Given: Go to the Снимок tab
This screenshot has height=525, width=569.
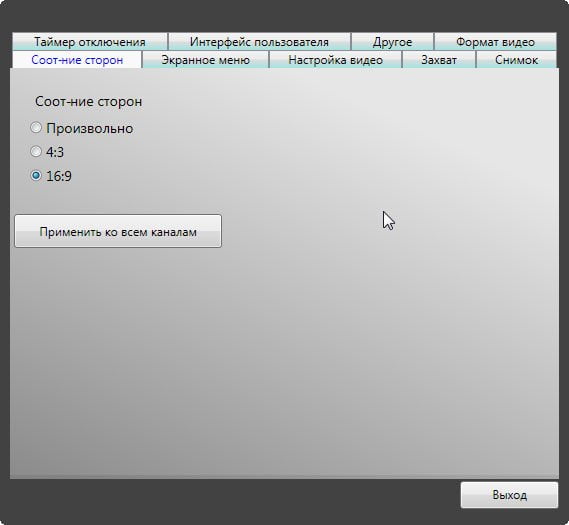Looking at the screenshot, I should pos(516,60).
